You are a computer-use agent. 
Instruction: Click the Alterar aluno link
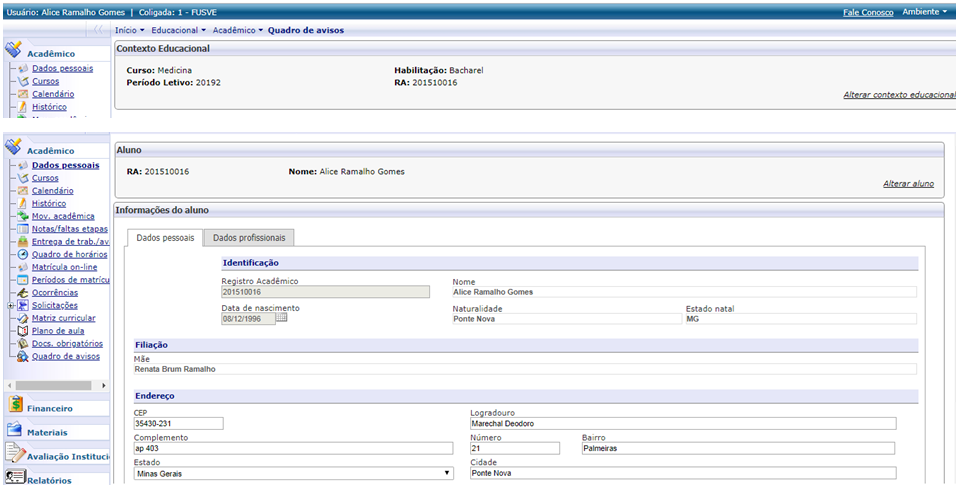(908, 184)
